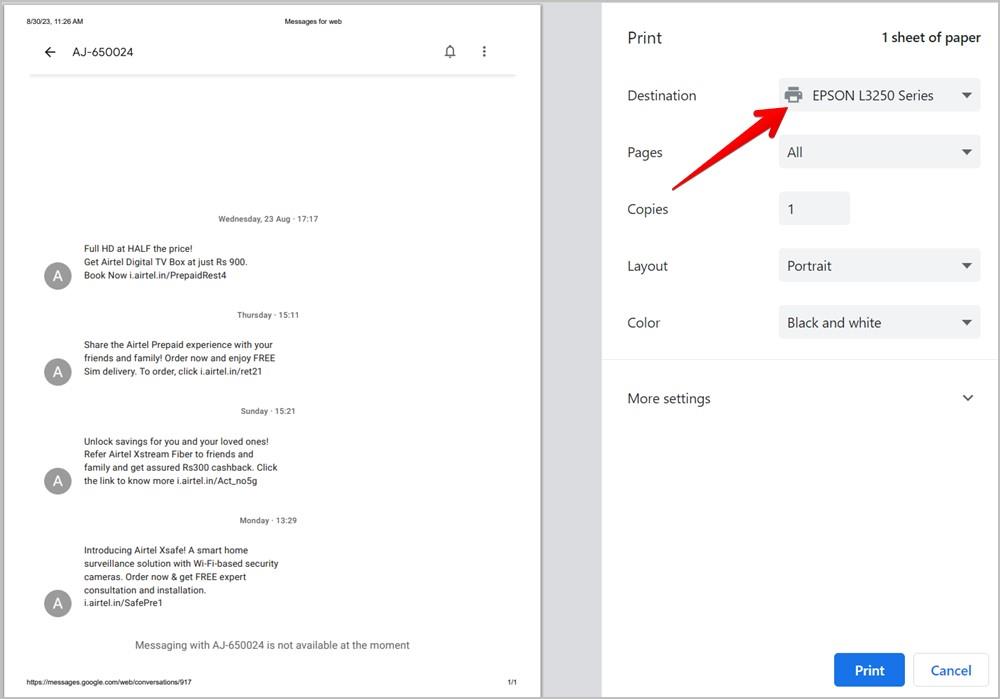The height and width of the screenshot is (699, 1000).
Task: Click the Full HD at HALF the price message
Action: click(x=166, y=262)
